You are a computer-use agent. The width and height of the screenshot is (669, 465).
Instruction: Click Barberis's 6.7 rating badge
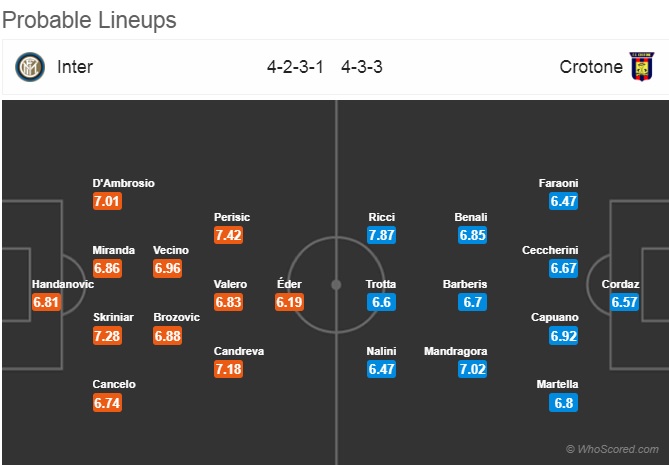point(472,302)
